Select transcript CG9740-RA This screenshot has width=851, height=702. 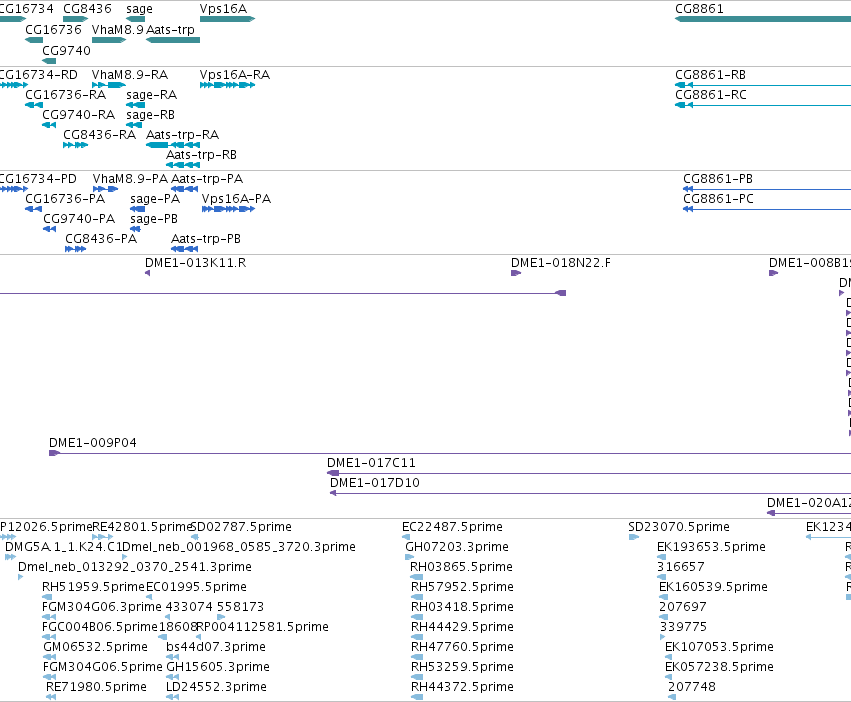click(x=49, y=125)
